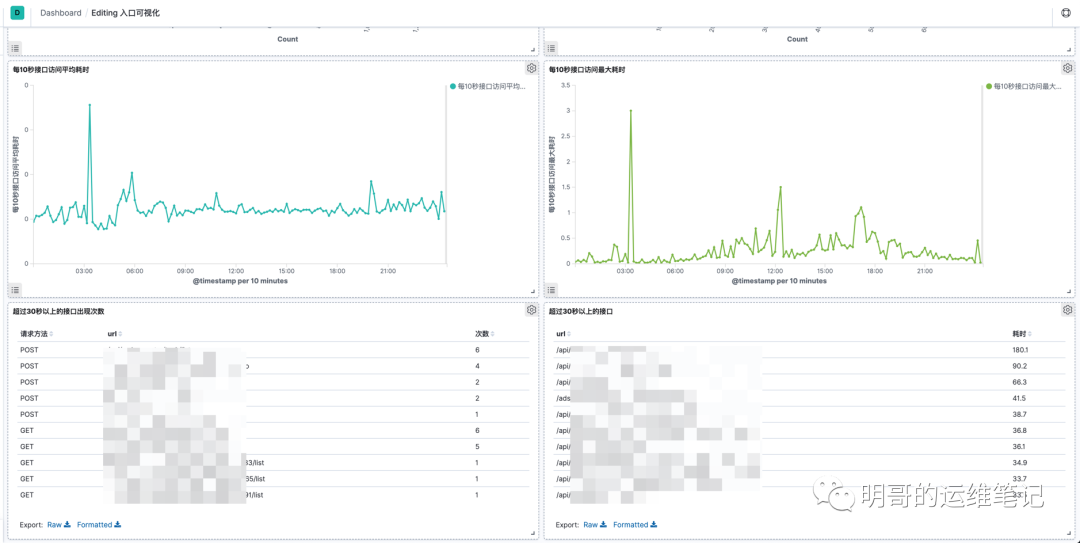Click the /ads url cell
The width and height of the screenshot is (1080, 543).
[782, 398]
